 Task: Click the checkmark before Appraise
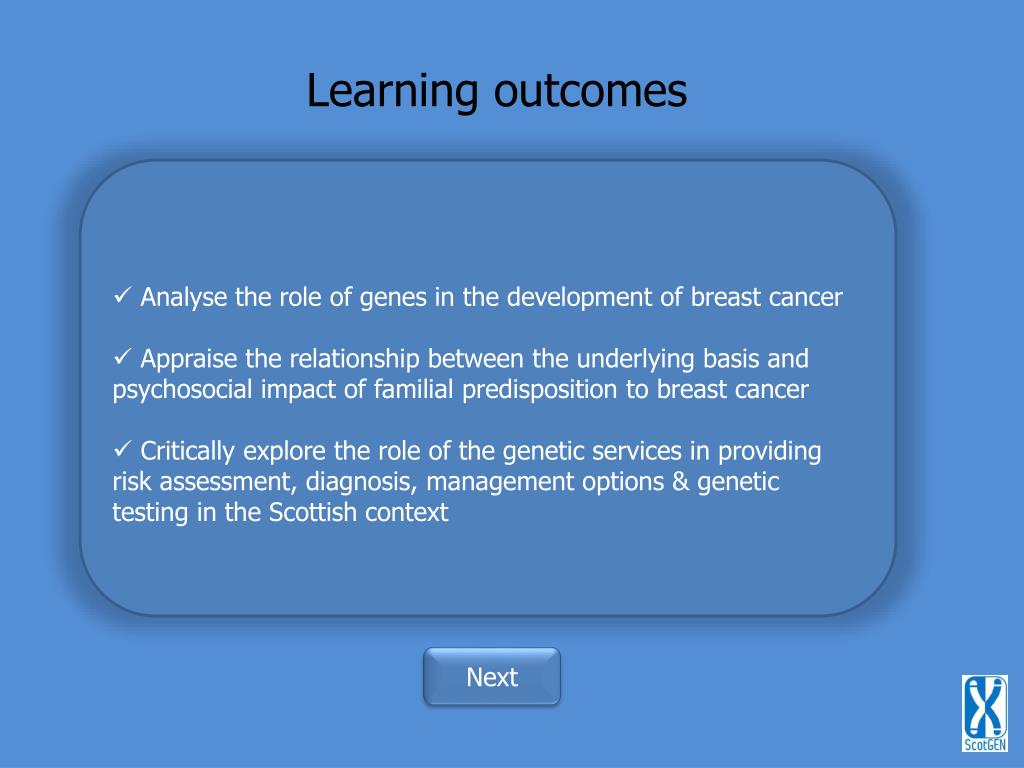click(122, 357)
